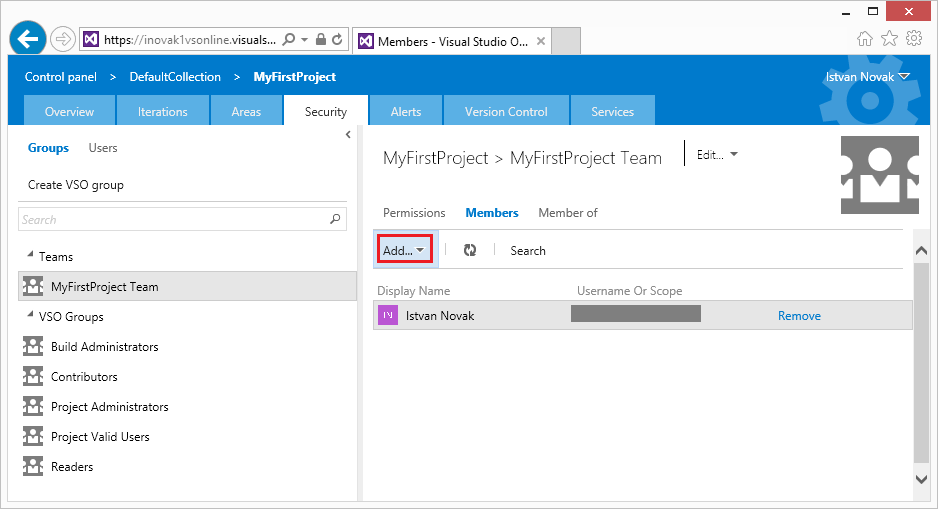
Task: Switch to the Overview tab
Action: point(69,111)
